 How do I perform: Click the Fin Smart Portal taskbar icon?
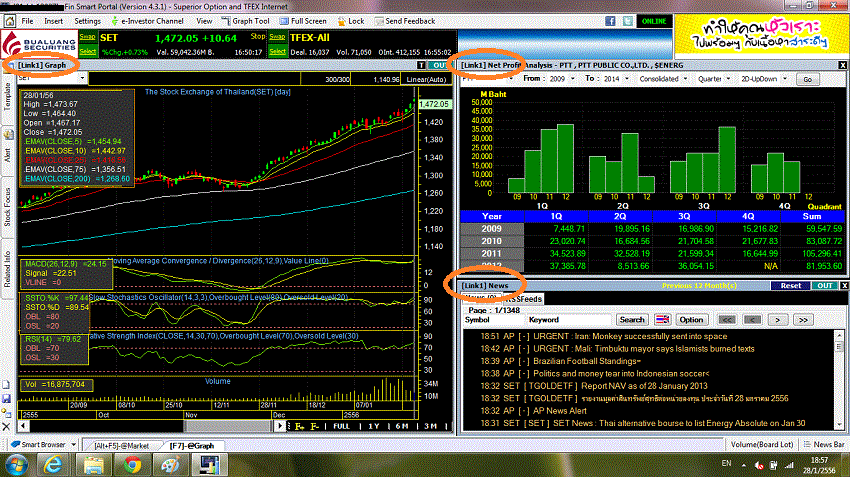(209, 465)
